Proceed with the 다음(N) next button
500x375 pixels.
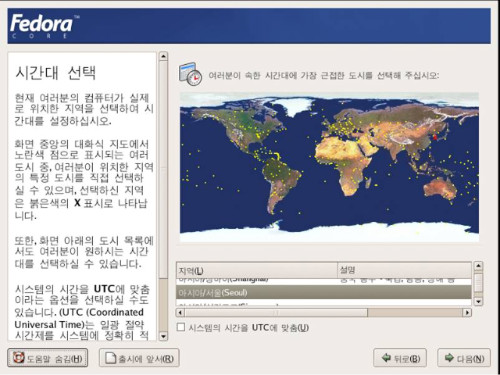pos(464,358)
